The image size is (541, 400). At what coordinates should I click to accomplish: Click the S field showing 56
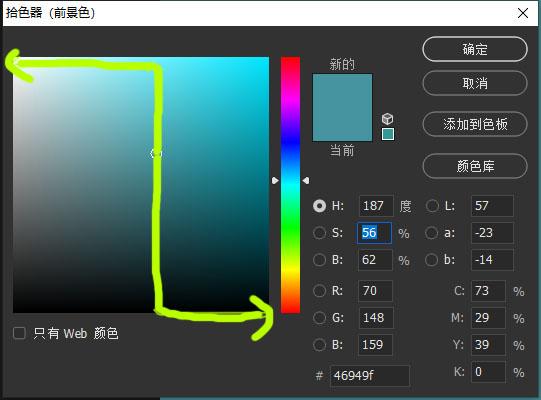374,233
